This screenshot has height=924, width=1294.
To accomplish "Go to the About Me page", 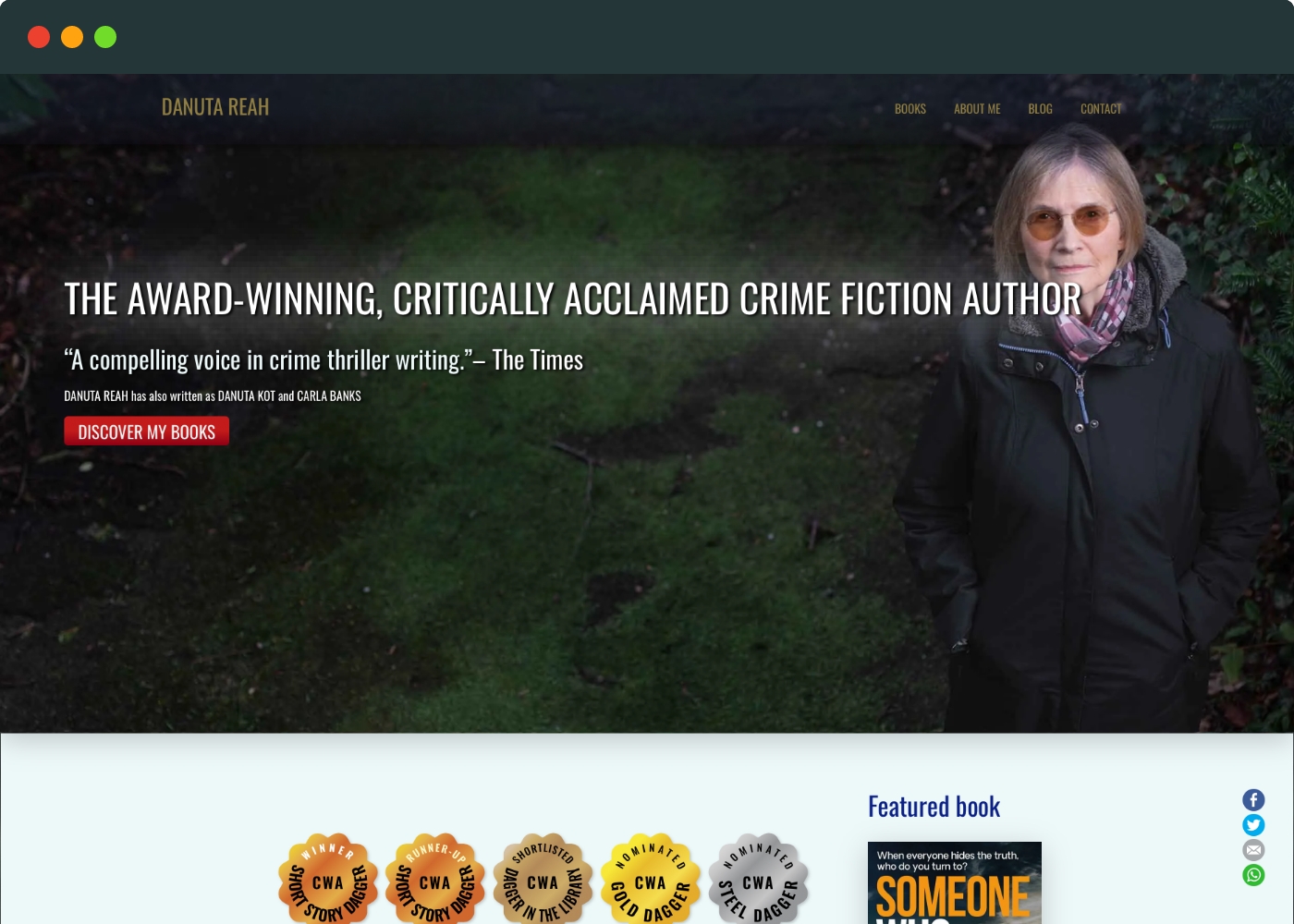I will click(977, 109).
